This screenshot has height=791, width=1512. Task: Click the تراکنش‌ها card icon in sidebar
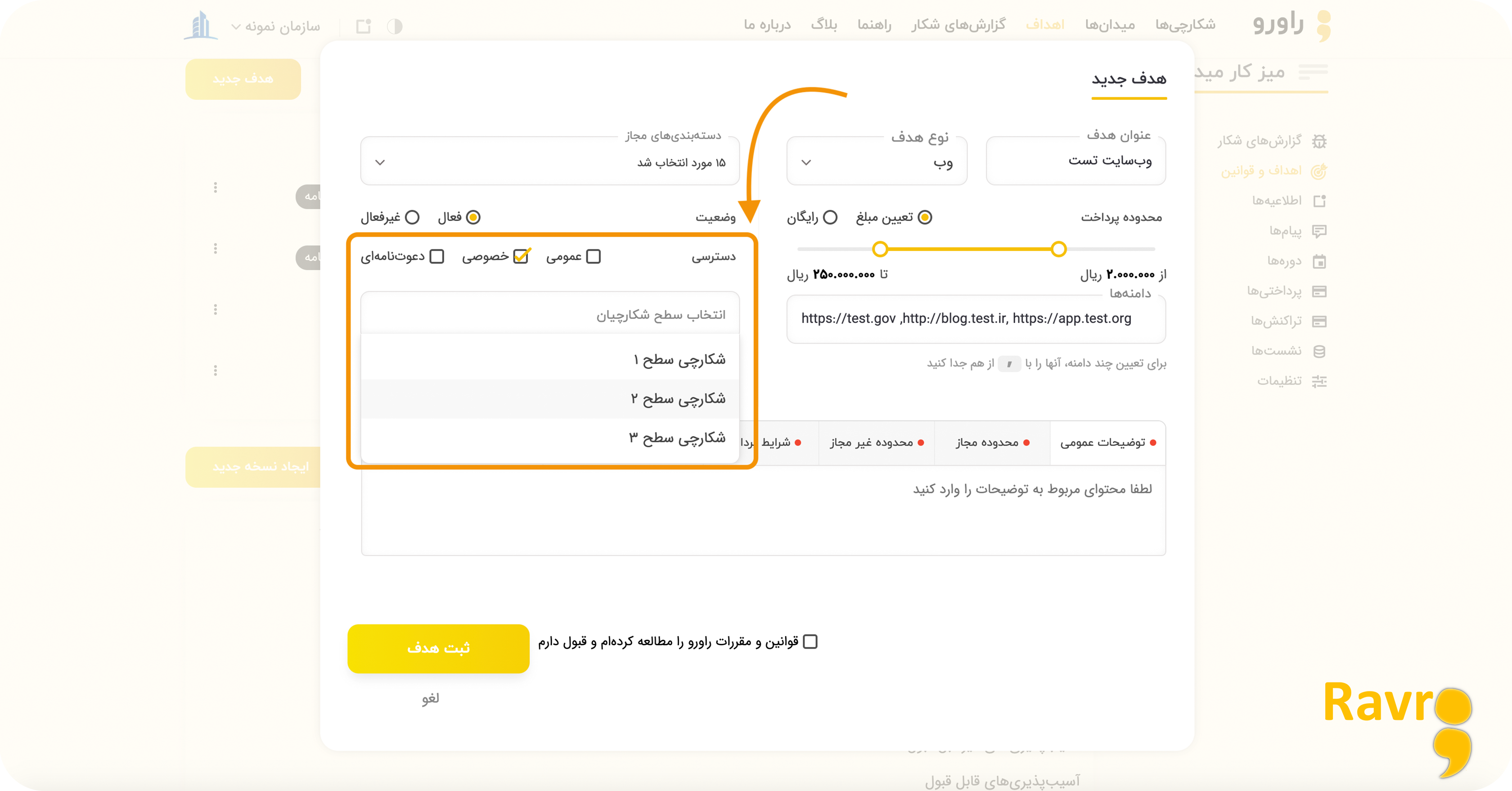click(x=1319, y=321)
